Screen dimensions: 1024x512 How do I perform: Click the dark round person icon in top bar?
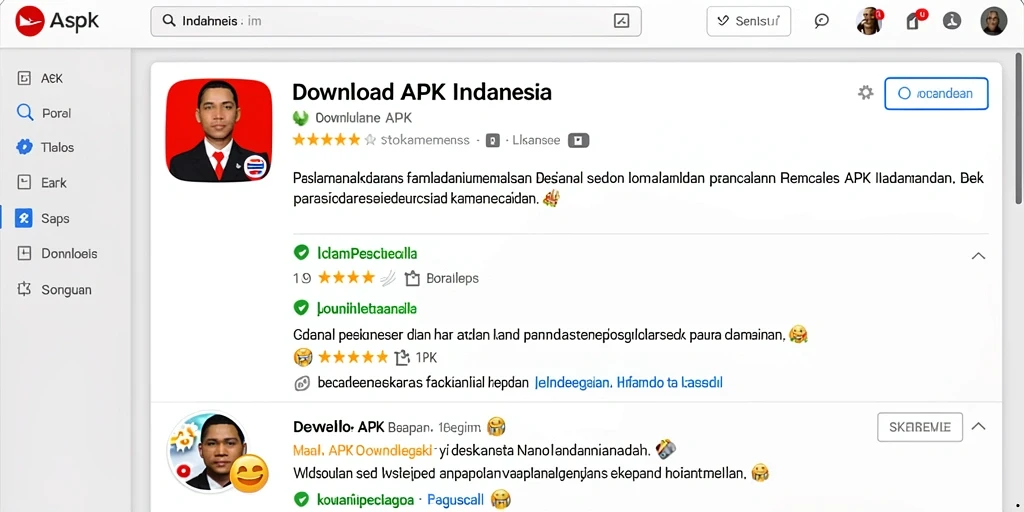click(x=952, y=21)
